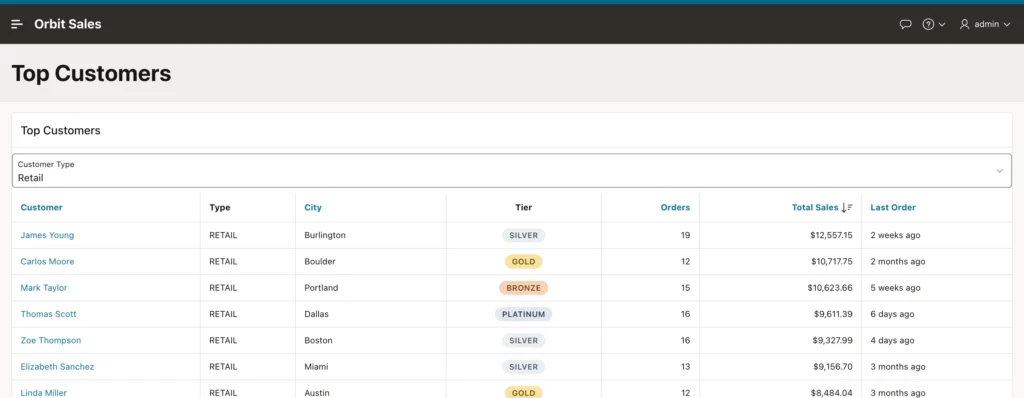Viewport: 1024px width, 398px height.
Task: Select the Tier column header
Action: [524, 207]
